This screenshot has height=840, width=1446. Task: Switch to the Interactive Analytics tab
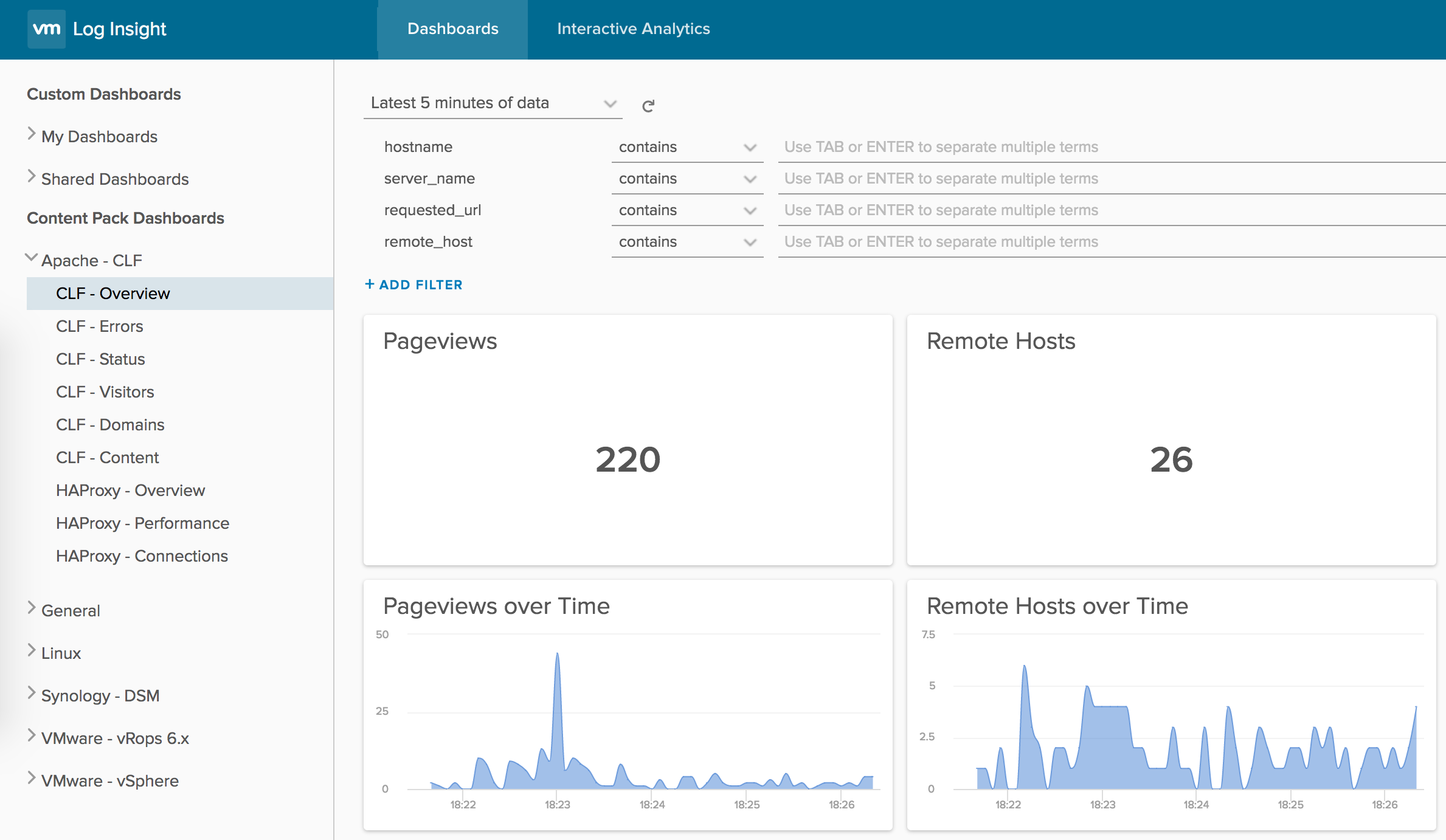click(633, 29)
